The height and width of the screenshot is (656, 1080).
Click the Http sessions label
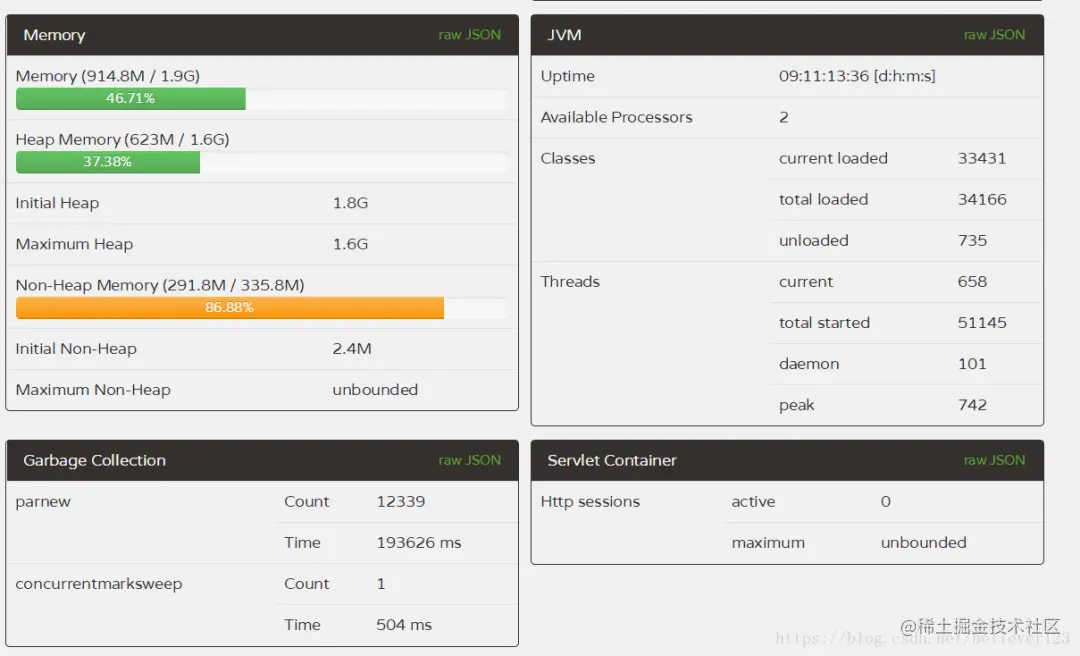[x=590, y=502]
